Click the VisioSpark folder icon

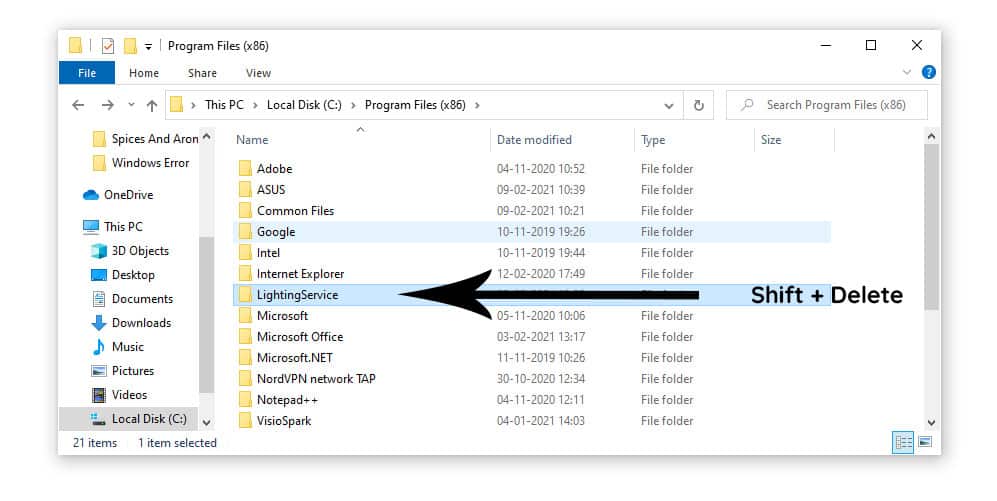pyautogui.click(x=245, y=420)
